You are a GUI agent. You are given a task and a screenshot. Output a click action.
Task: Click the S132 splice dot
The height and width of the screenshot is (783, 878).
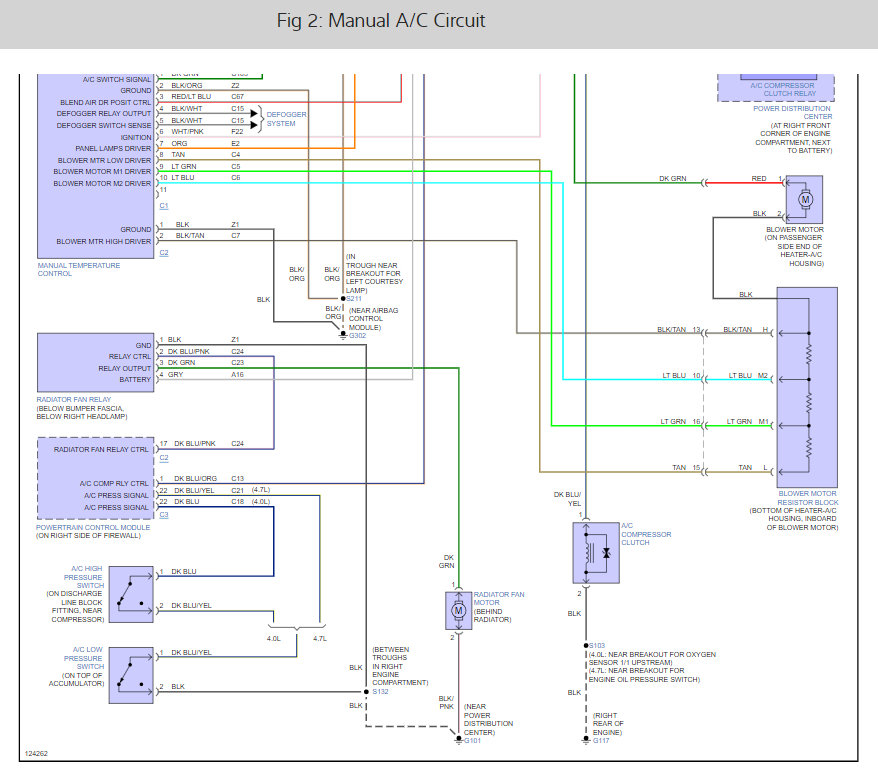366,692
